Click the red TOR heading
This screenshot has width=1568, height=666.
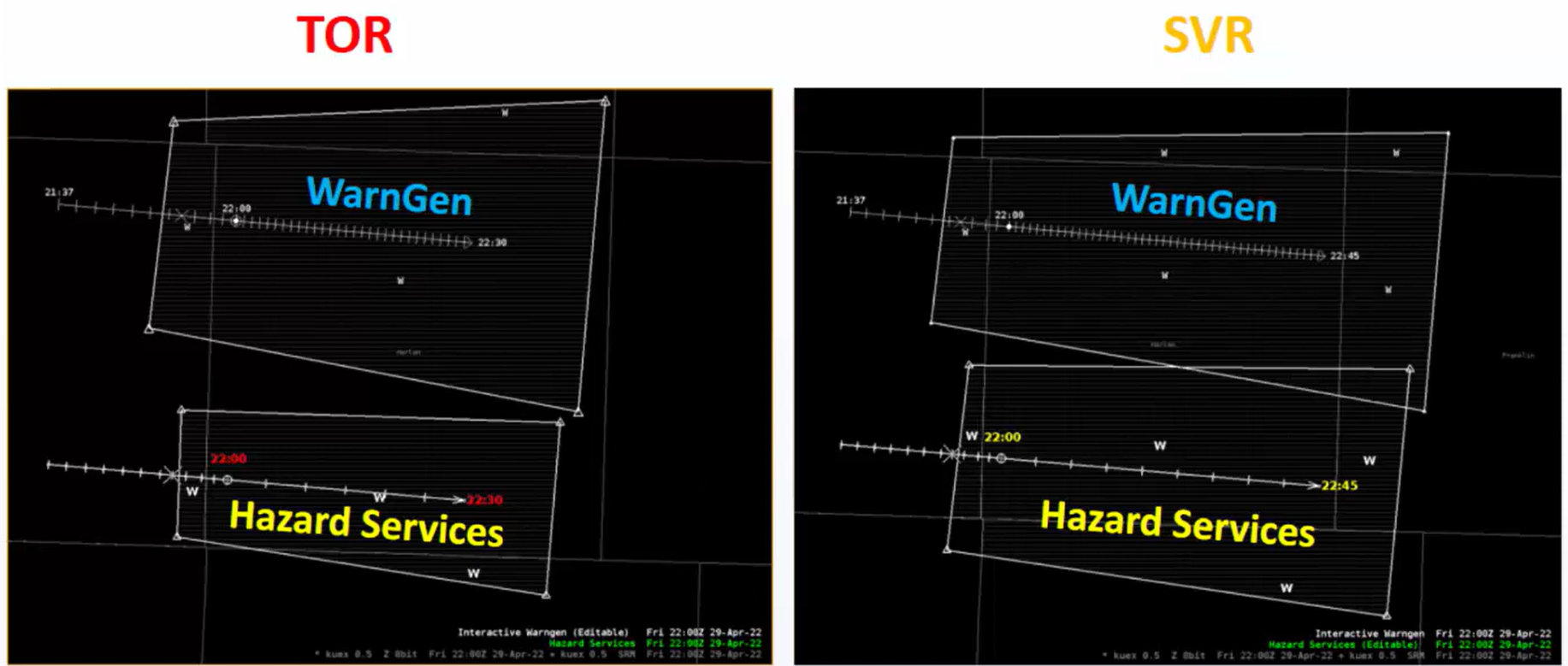(345, 35)
